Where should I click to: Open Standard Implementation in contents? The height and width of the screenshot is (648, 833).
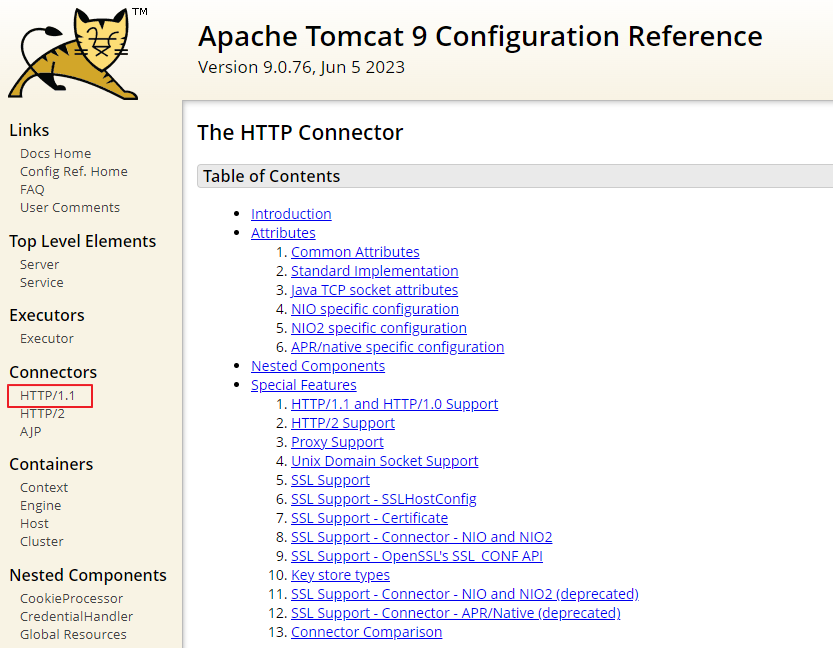pyautogui.click(x=375, y=271)
